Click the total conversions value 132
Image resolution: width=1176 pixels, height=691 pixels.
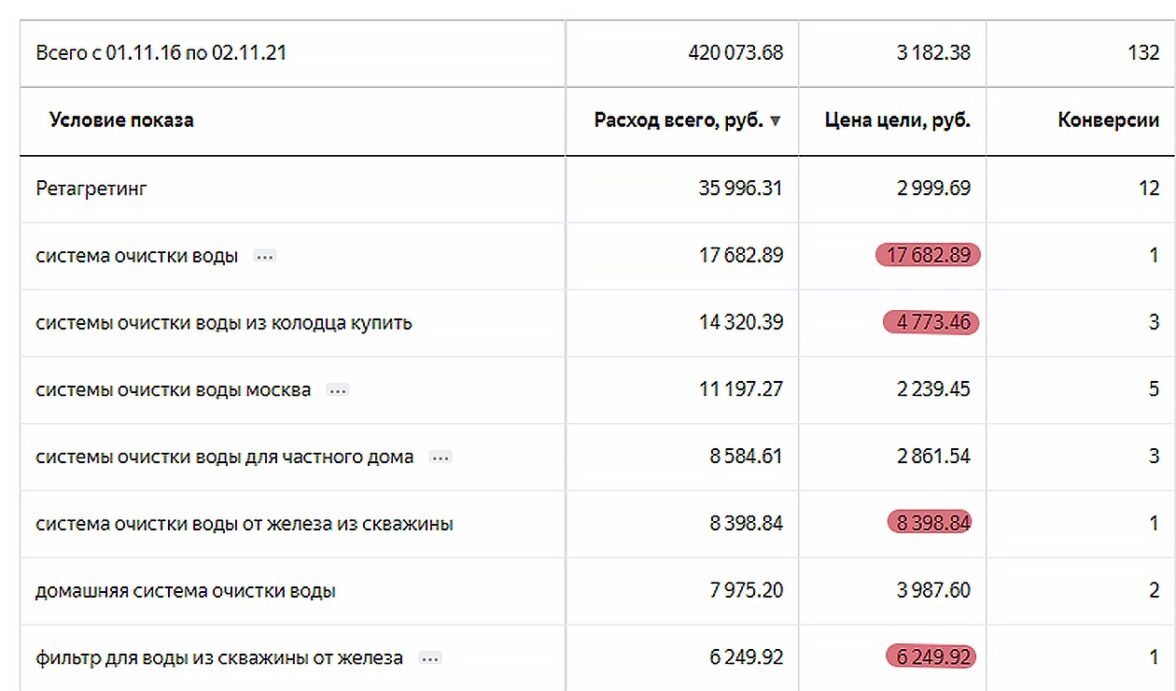coord(1143,53)
